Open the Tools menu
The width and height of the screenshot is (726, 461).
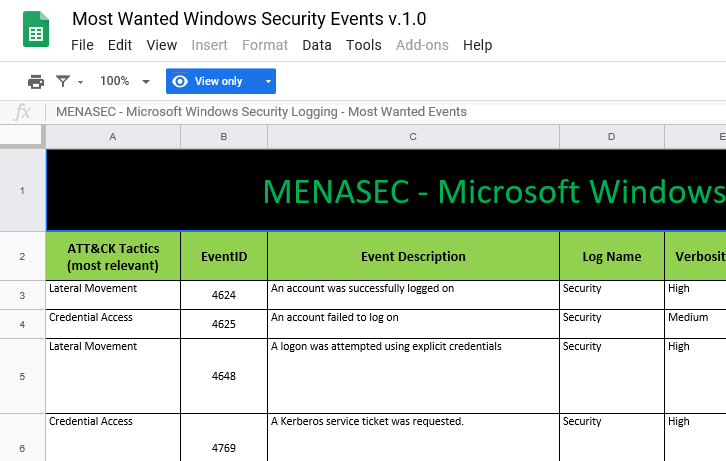(363, 45)
